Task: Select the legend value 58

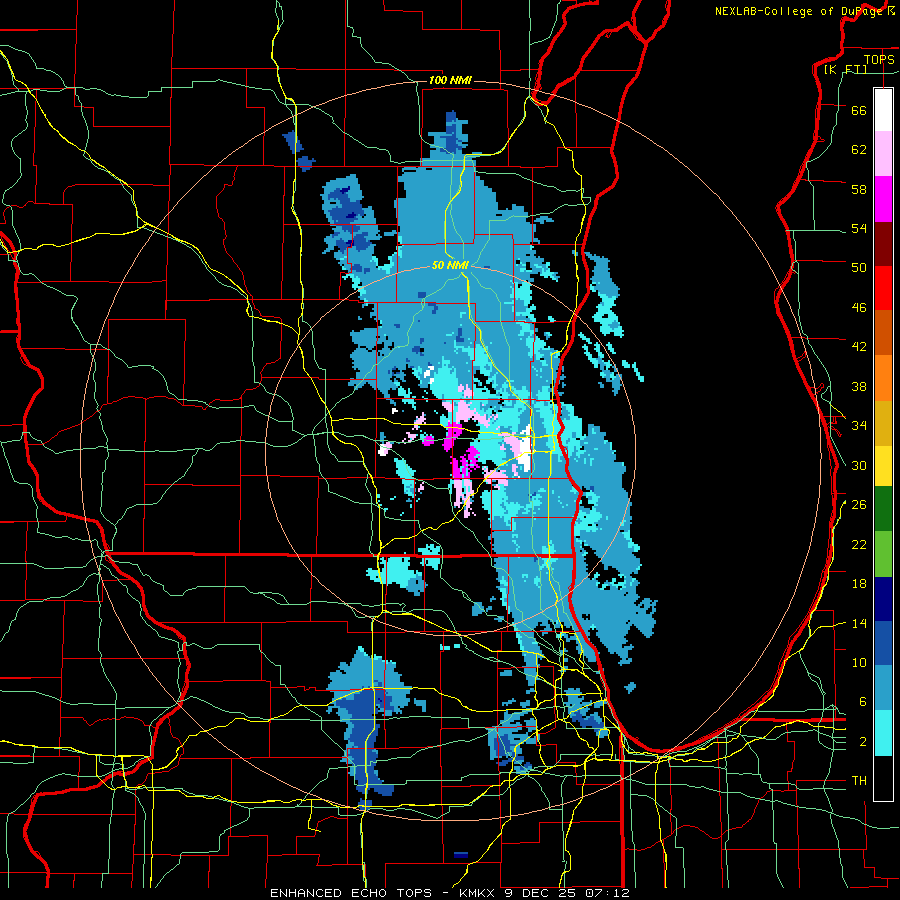Action: click(x=859, y=189)
